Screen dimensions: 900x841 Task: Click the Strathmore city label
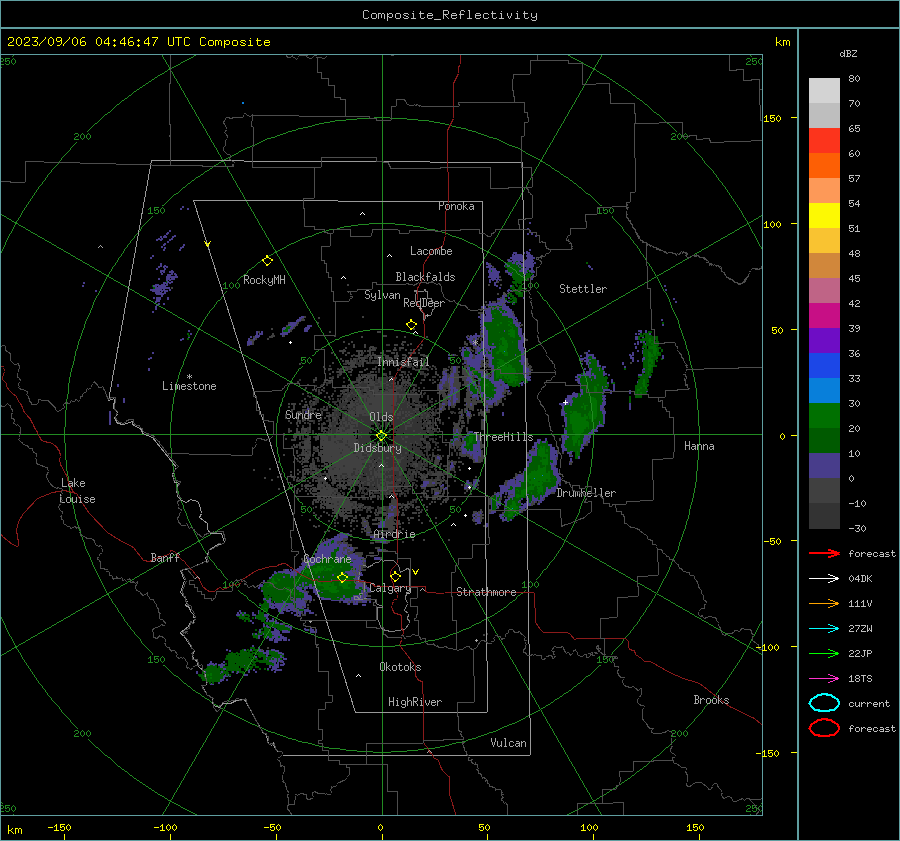486,592
